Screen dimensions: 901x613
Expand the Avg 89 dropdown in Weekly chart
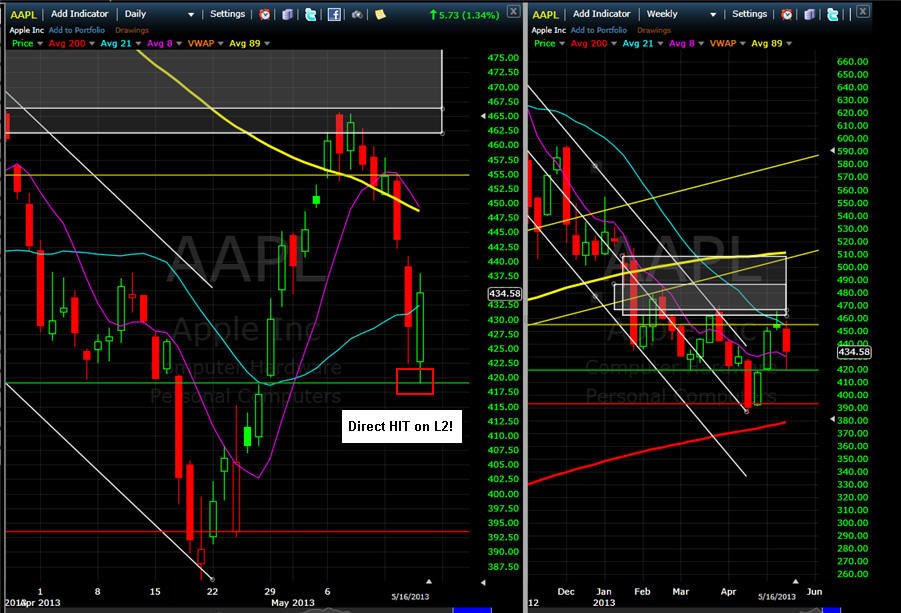789,44
